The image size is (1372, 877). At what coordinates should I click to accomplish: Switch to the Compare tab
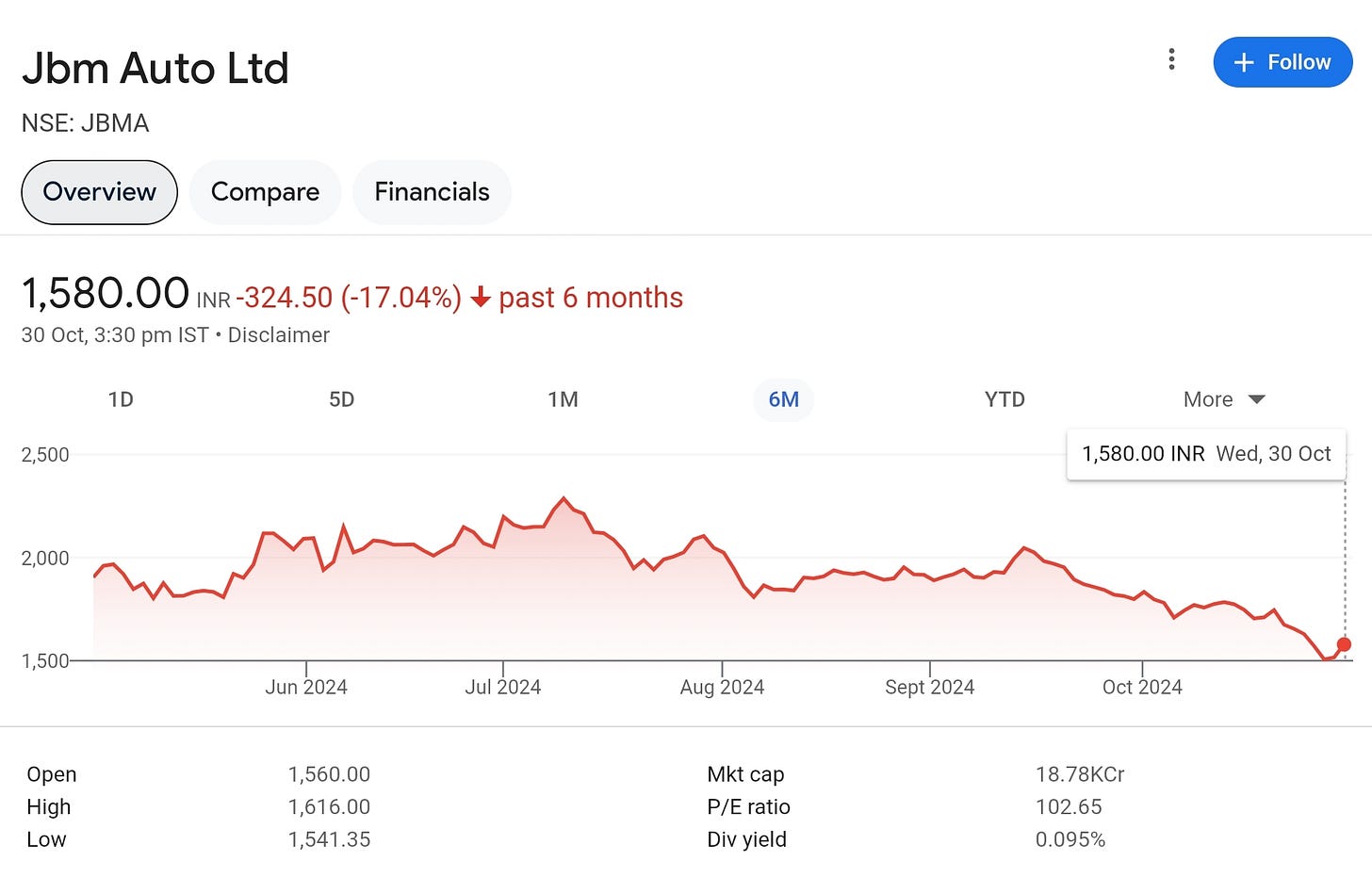pyautogui.click(x=265, y=192)
